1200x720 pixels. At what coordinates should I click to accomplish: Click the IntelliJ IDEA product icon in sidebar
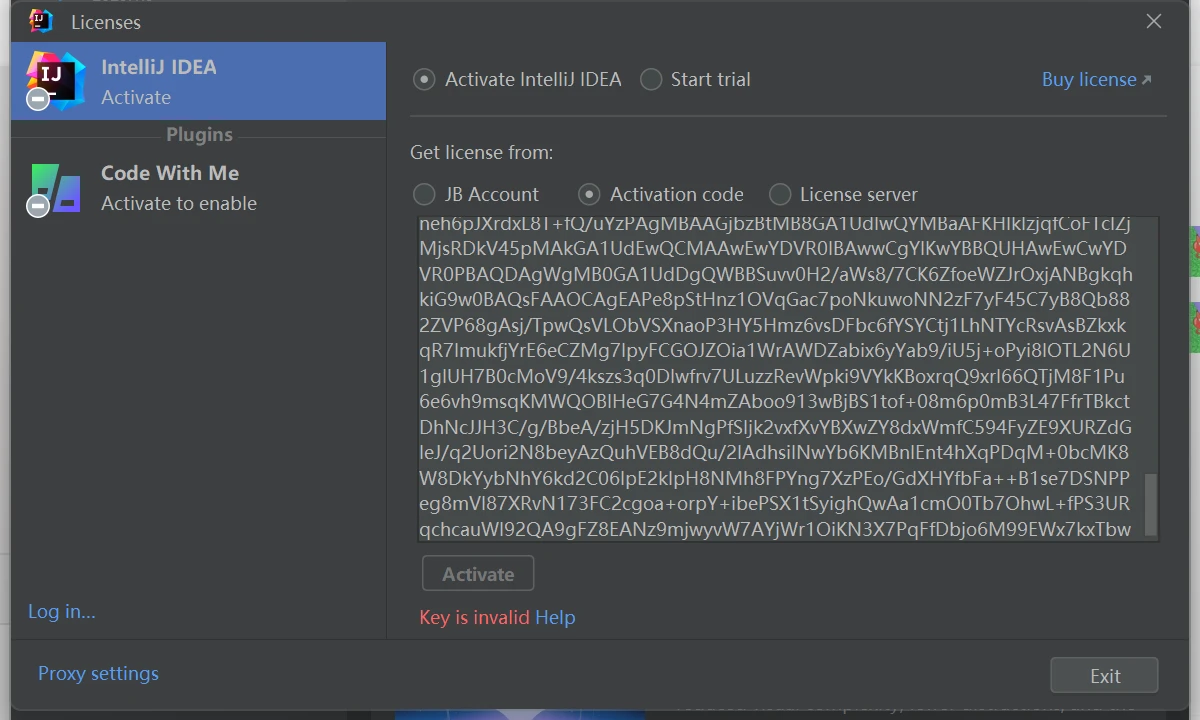click(55, 80)
